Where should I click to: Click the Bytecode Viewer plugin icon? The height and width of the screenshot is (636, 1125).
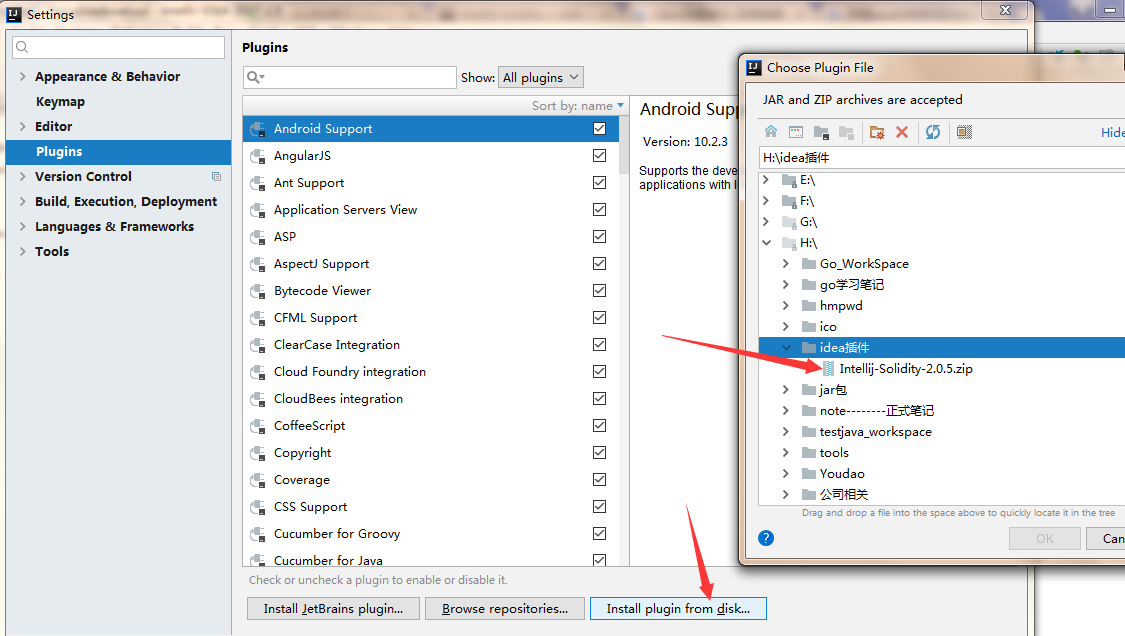click(258, 291)
